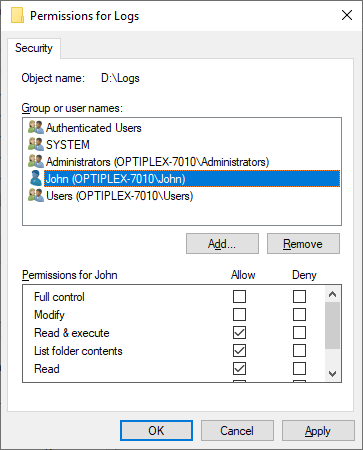
Task: Click the permissions list scroll down arrow
Action: point(332,374)
